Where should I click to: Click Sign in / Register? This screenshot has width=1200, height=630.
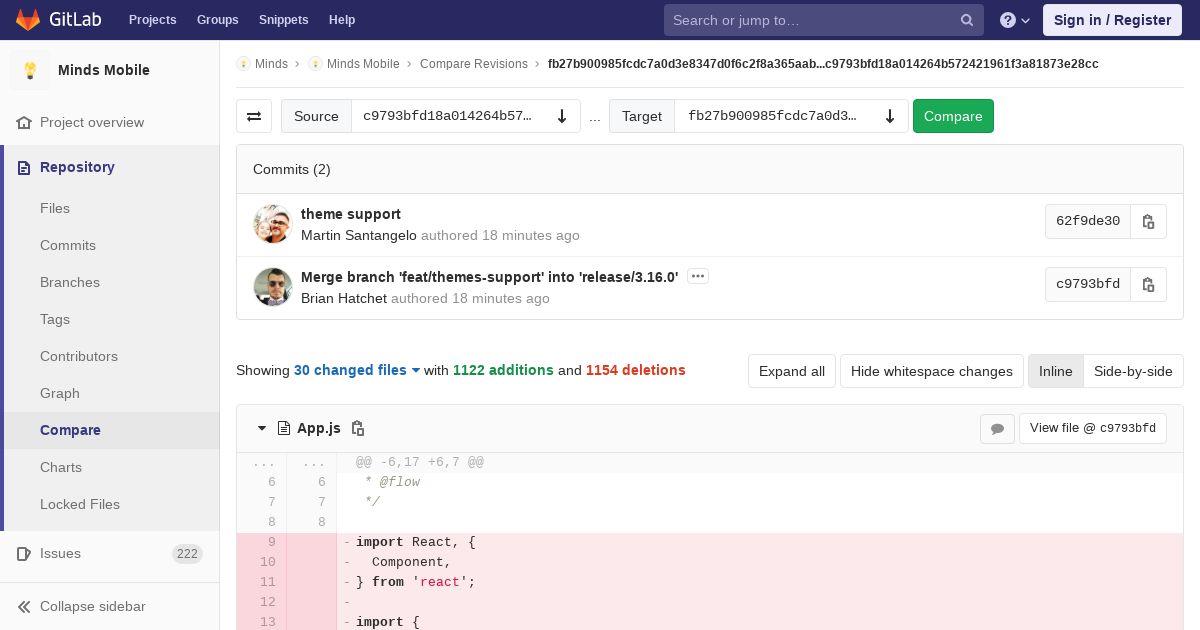[1113, 20]
